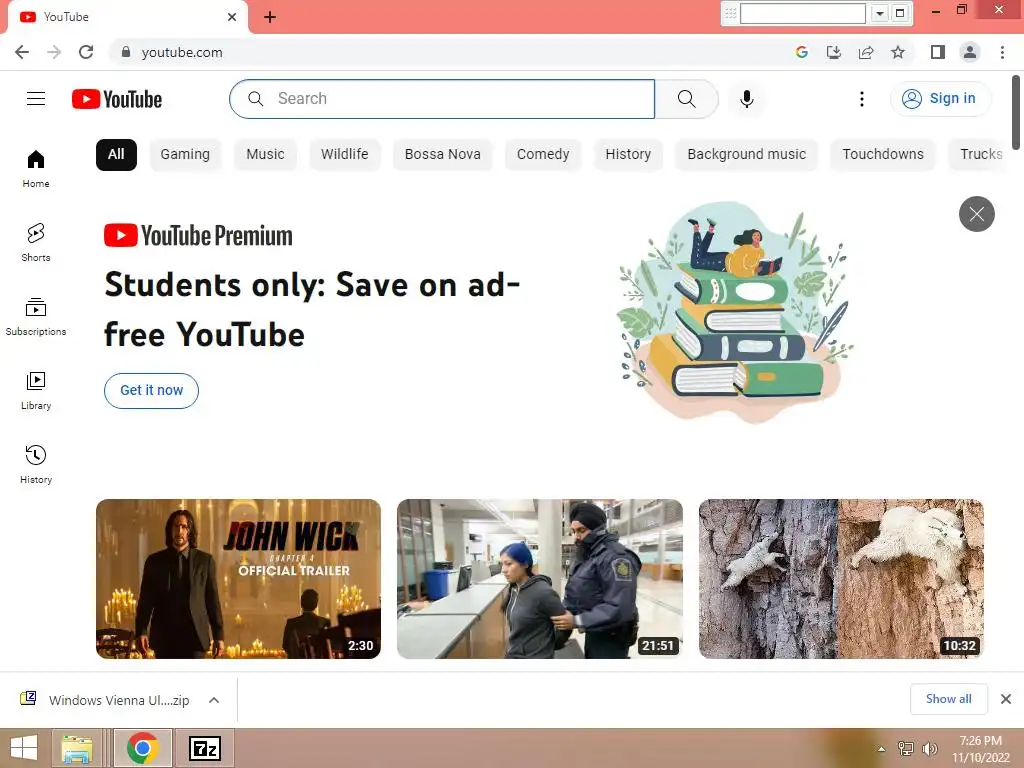The width and height of the screenshot is (1024, 768).
Task: Open Library from the sidebar
Action: (36, 391)
